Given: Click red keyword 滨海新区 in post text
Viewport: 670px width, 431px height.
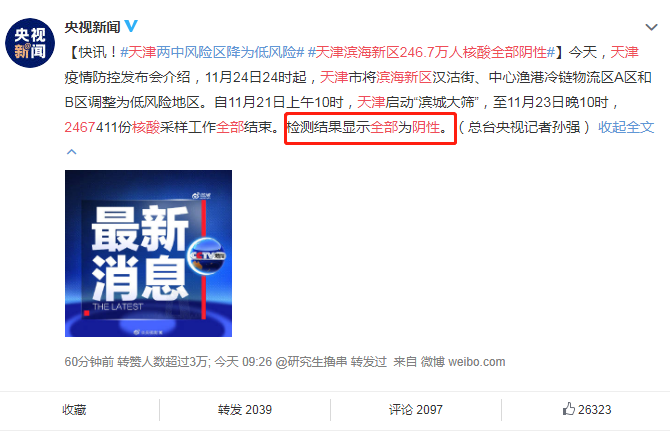Looking at the screenshot, I should coord(404,77).
